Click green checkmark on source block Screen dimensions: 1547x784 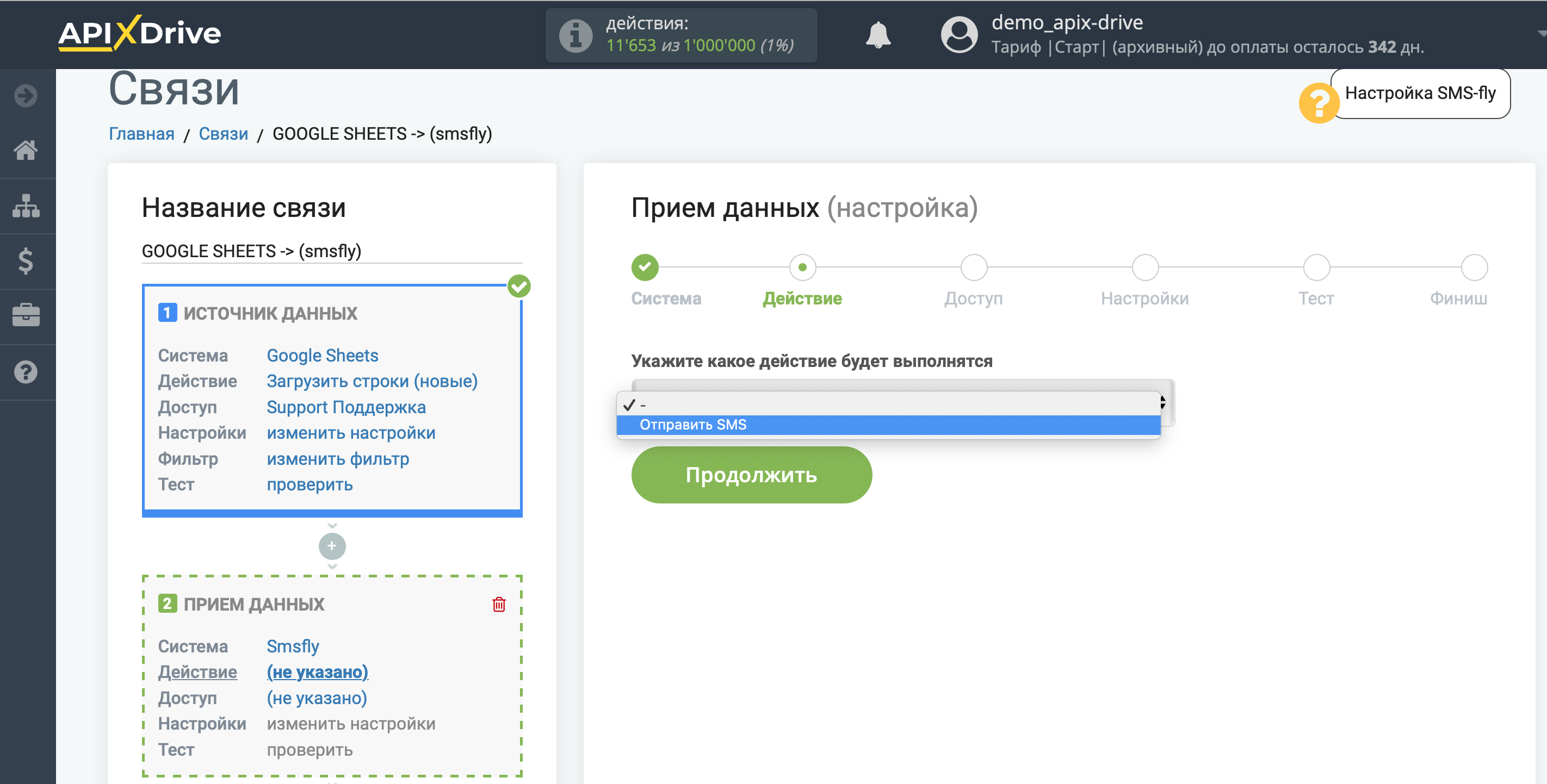519,287
